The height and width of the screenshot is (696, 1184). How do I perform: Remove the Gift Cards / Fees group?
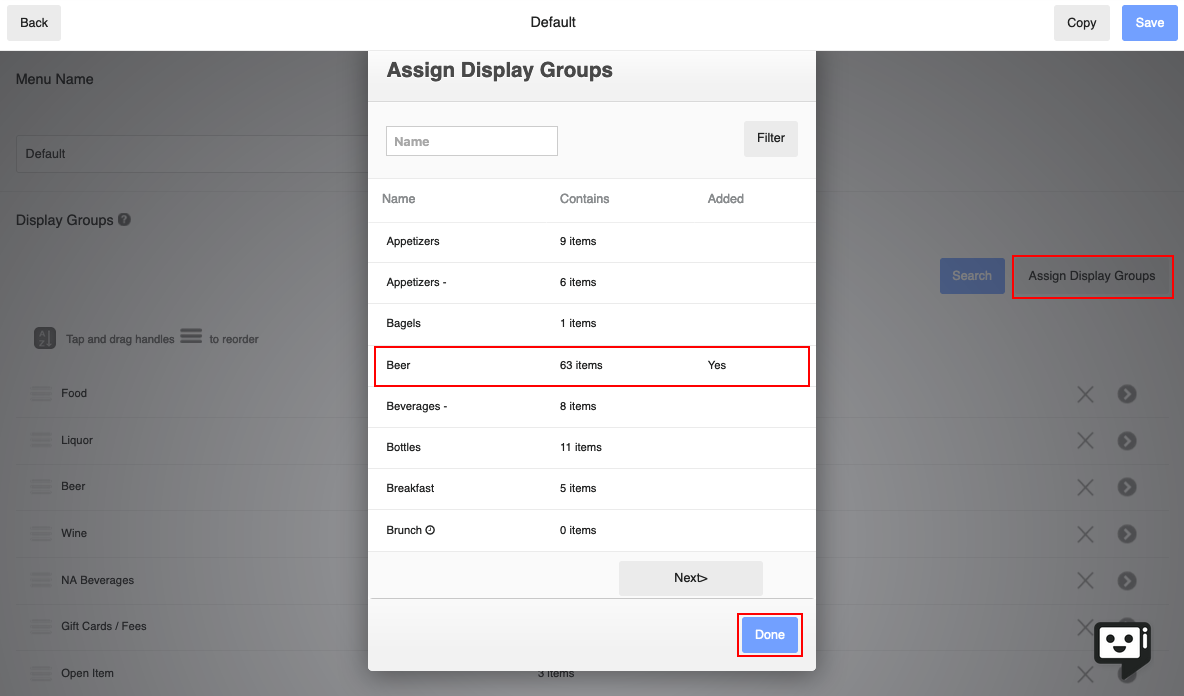[x=1085, y=626]
